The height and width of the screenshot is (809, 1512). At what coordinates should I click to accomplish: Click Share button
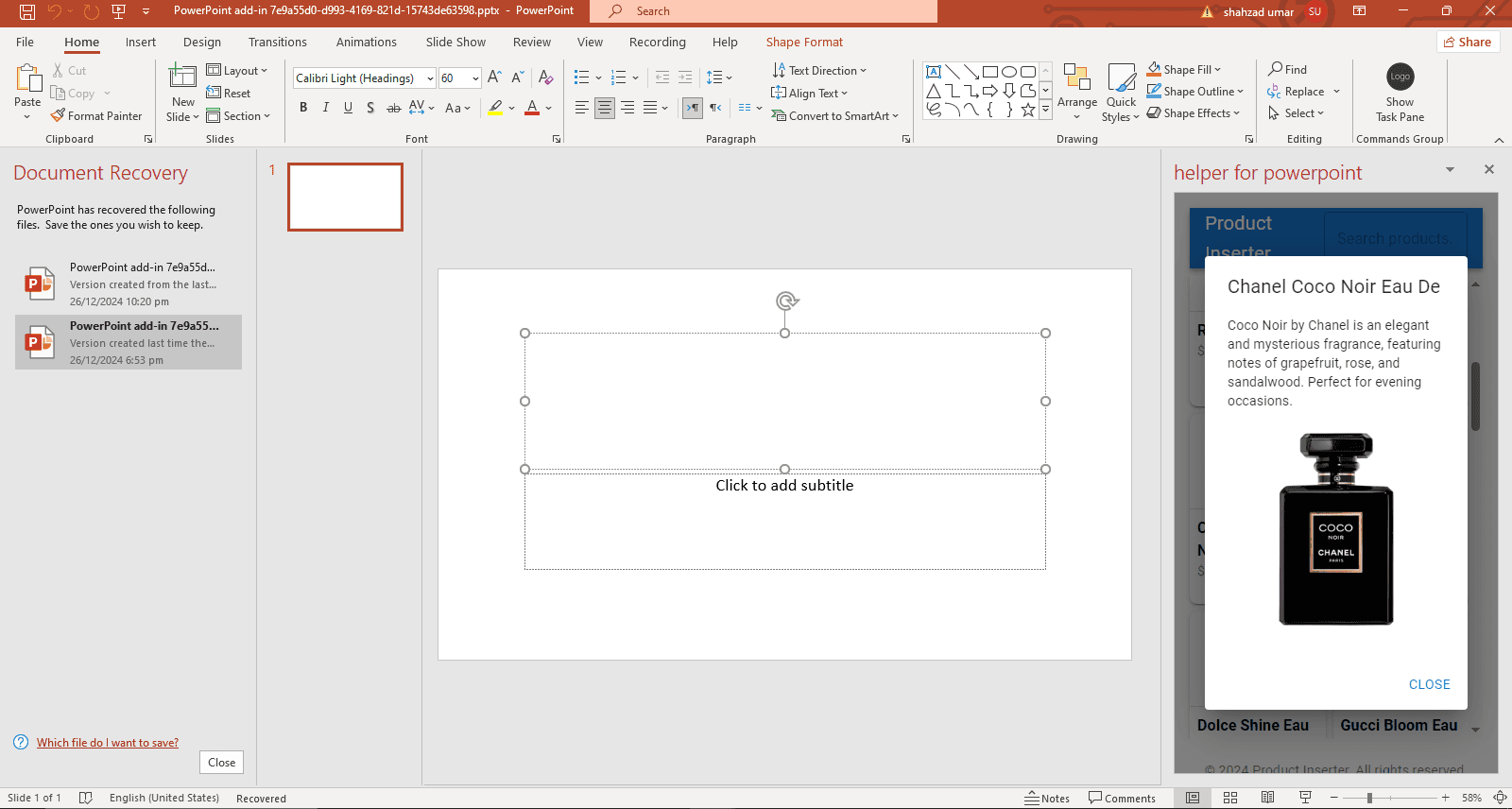point(1468,43)
